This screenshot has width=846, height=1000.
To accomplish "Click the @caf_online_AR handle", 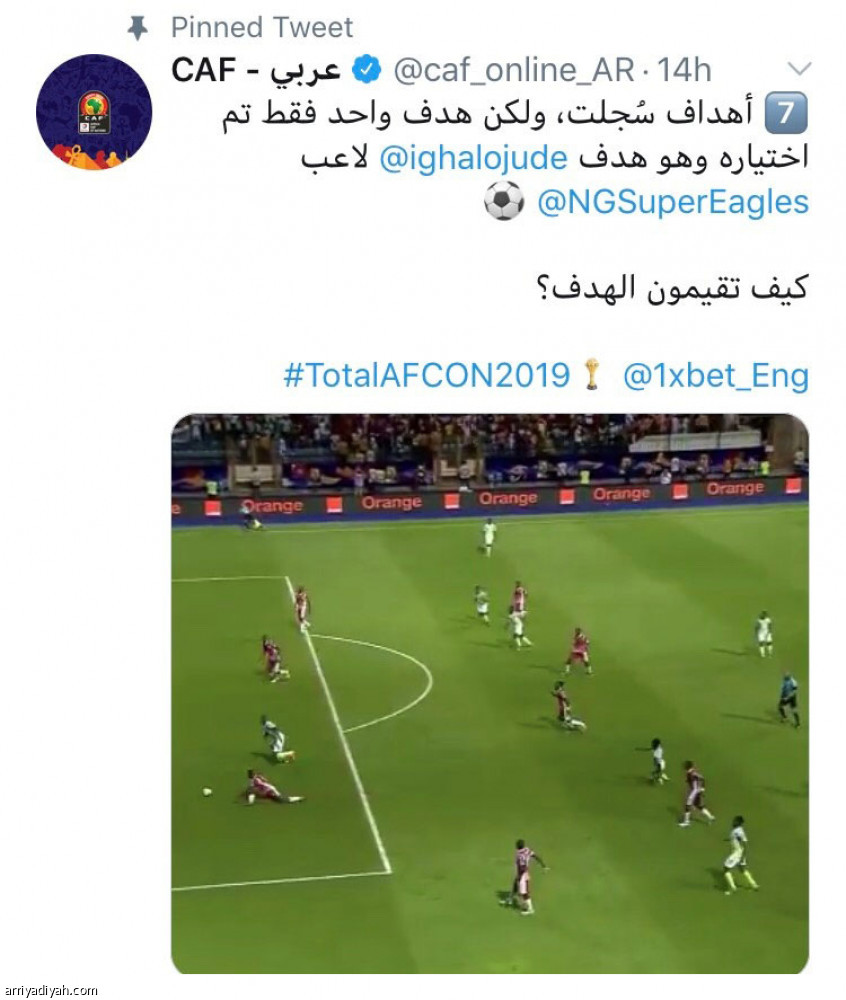I will pyautogui.click(x=514, y=70).
